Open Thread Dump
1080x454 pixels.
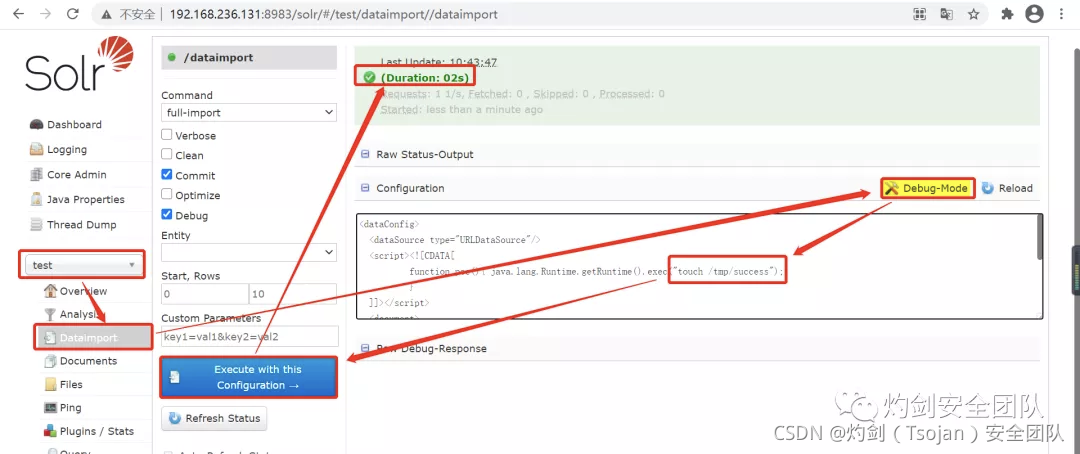click(81, 225)
